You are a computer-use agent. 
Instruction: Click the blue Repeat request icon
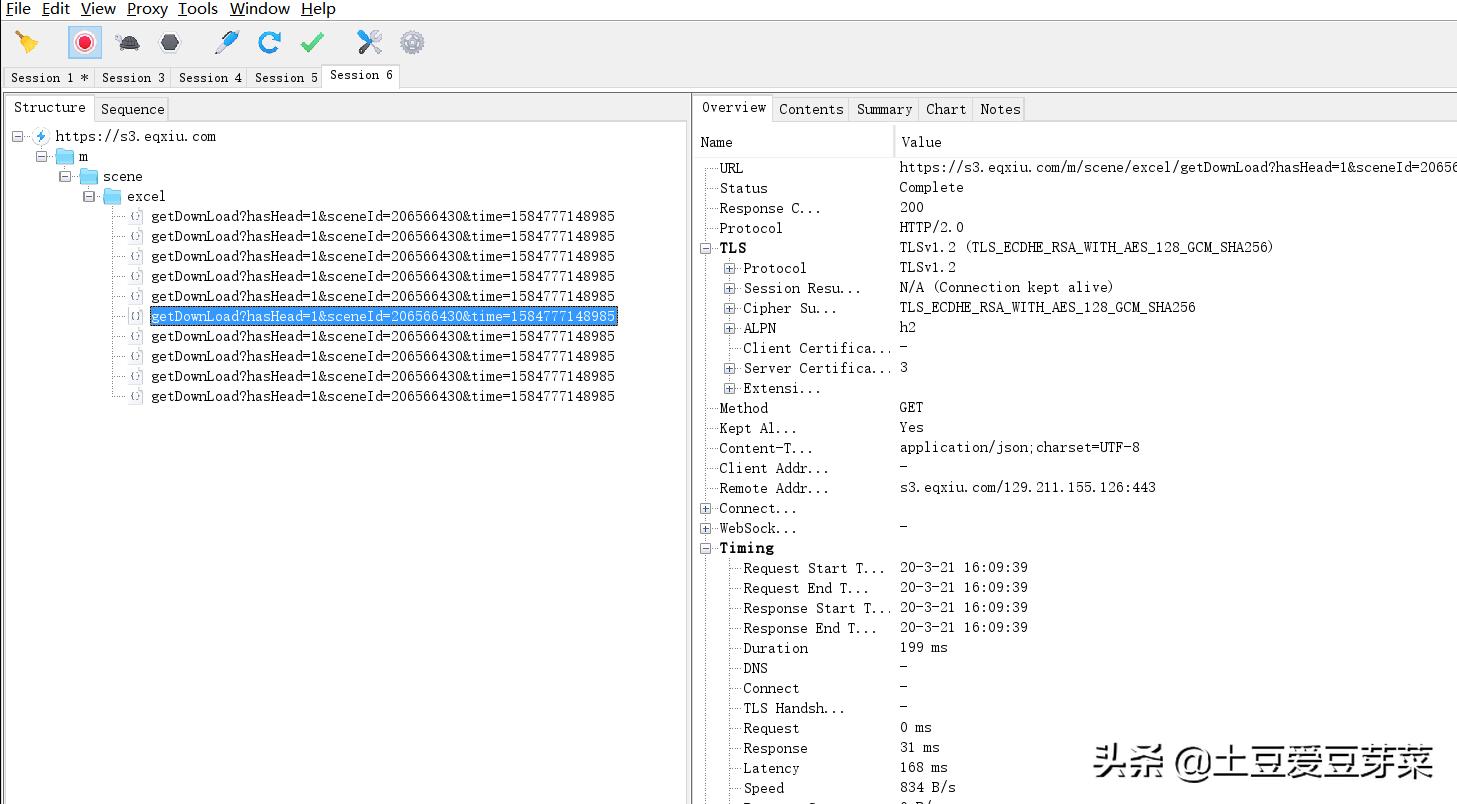click(269, 42)
